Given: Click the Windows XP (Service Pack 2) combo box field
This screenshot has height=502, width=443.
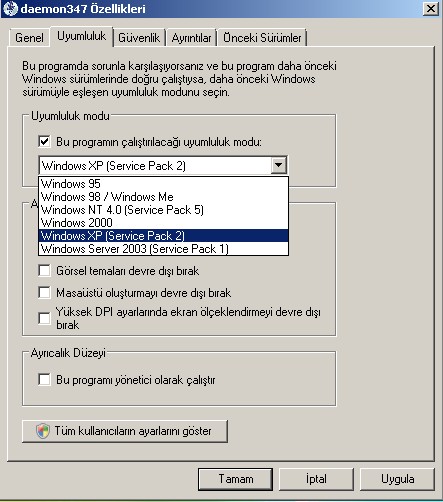Looking at the screenshot, I should 163,165.
